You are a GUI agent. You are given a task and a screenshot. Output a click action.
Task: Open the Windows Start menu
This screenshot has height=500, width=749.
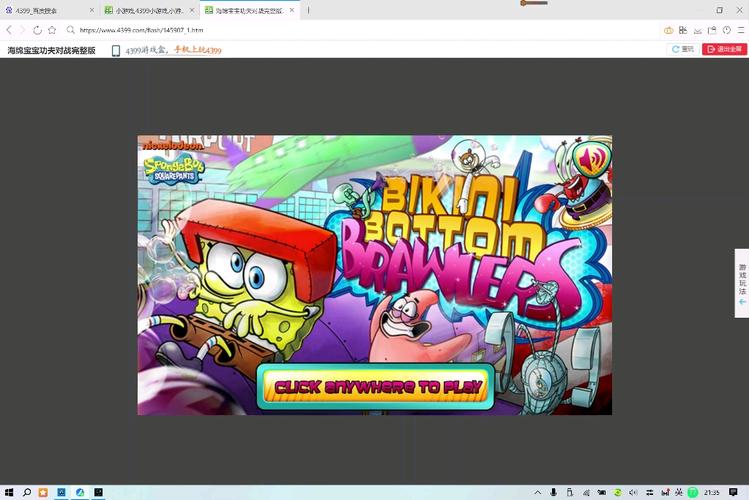pyautogui.click(x=9, y=492)
